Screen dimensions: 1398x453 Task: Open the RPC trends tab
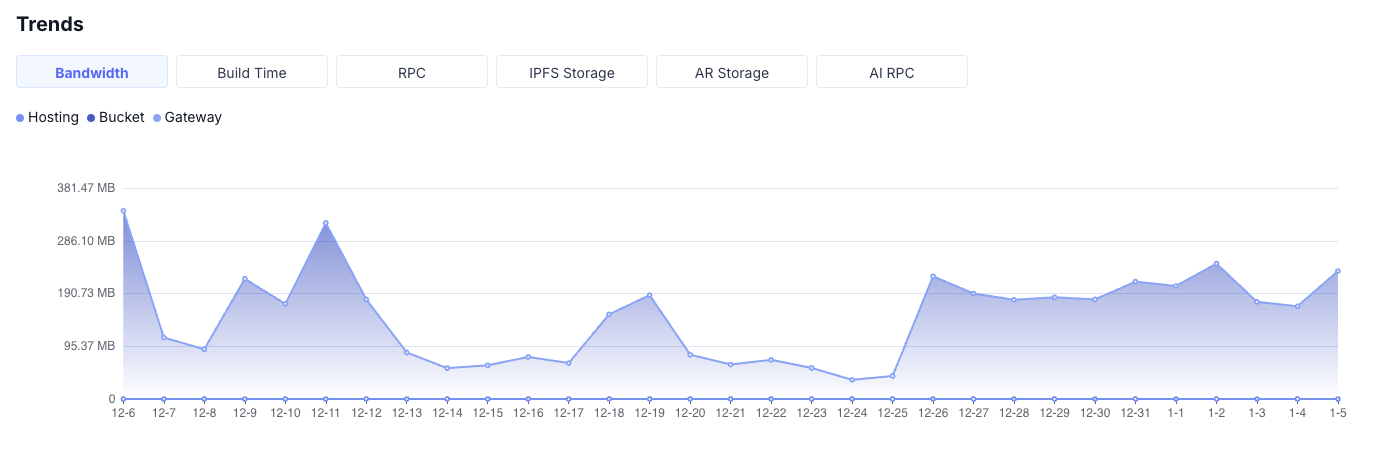pos(412,72)
